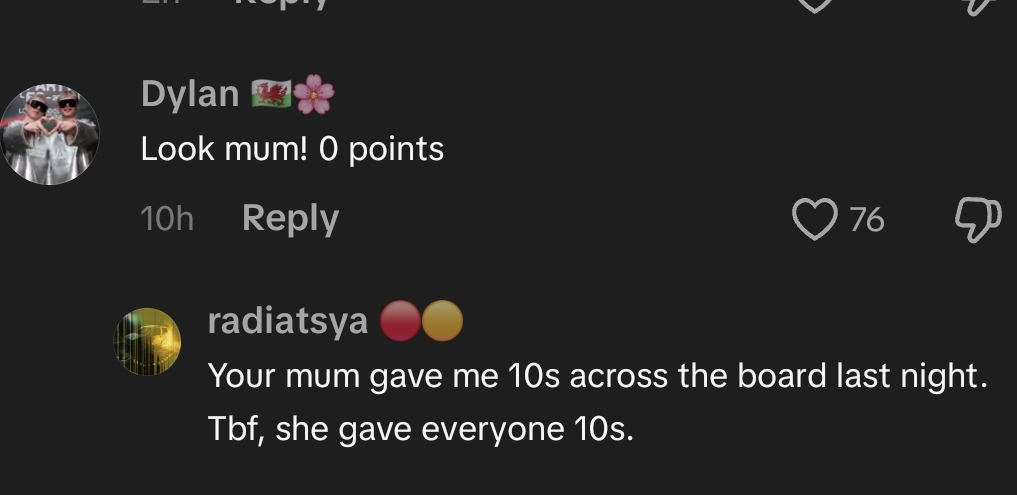Image resolution: width=1017 pixels, height=495 pixels.
Task: Tap the cut-off heart icon at the top edge
Action: 813,4
